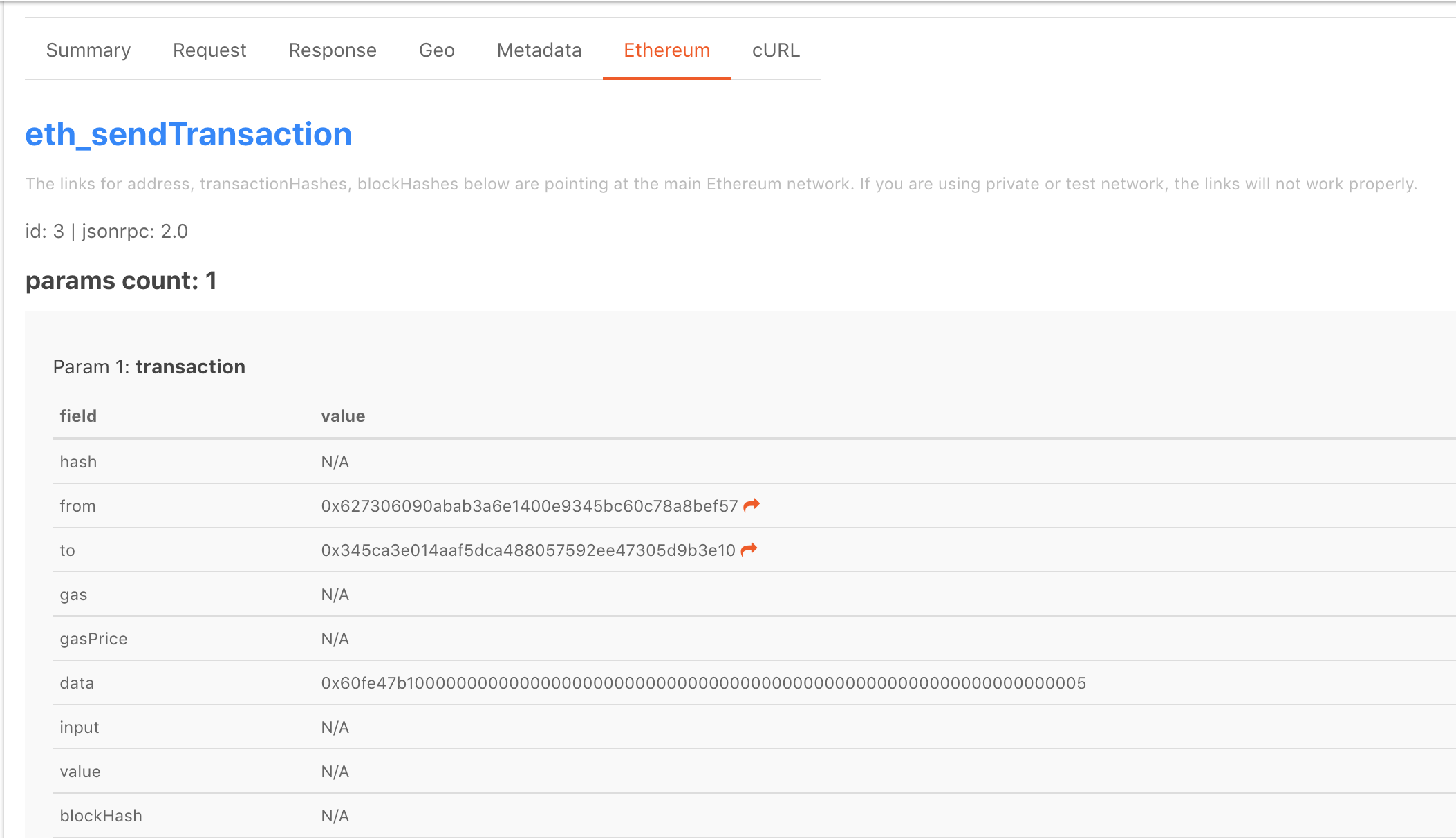Open the Response tab
The width and height of the screenshot is (1456, 838).
333,50
